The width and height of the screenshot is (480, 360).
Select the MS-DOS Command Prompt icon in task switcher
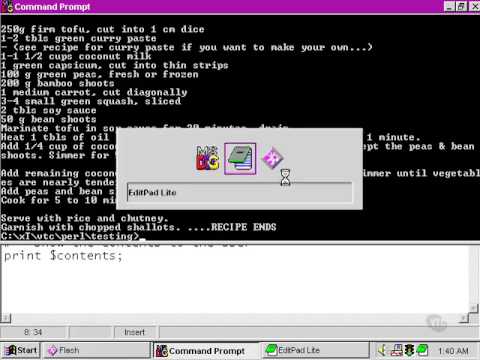coord(207,159)
